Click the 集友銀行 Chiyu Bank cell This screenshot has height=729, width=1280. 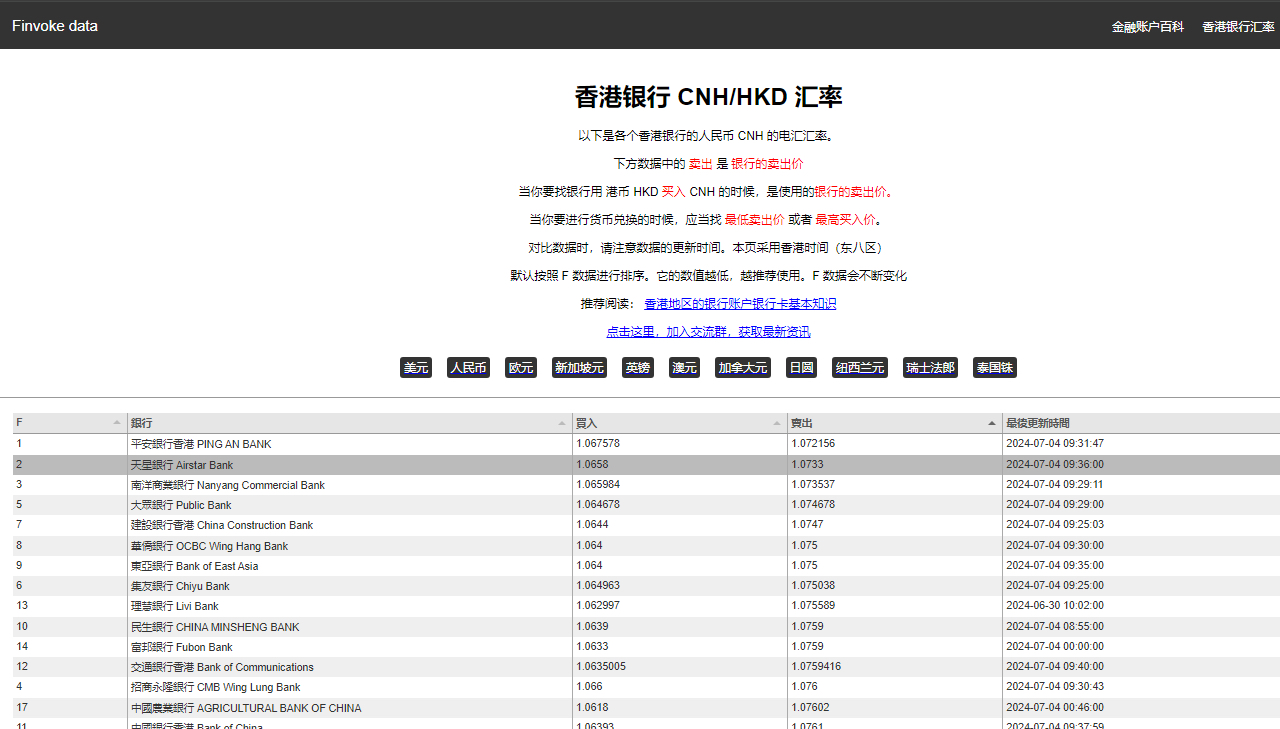[x=349, y=586]
